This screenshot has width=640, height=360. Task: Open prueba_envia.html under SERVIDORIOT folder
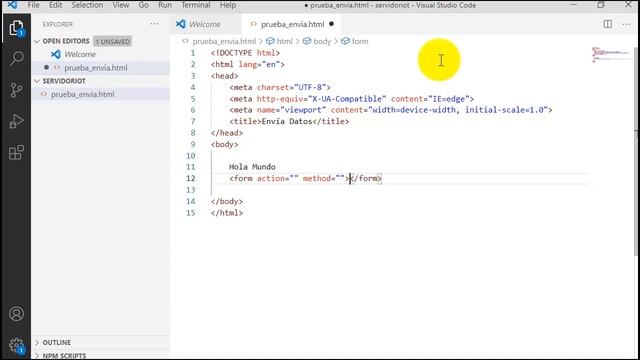point(101,94)
